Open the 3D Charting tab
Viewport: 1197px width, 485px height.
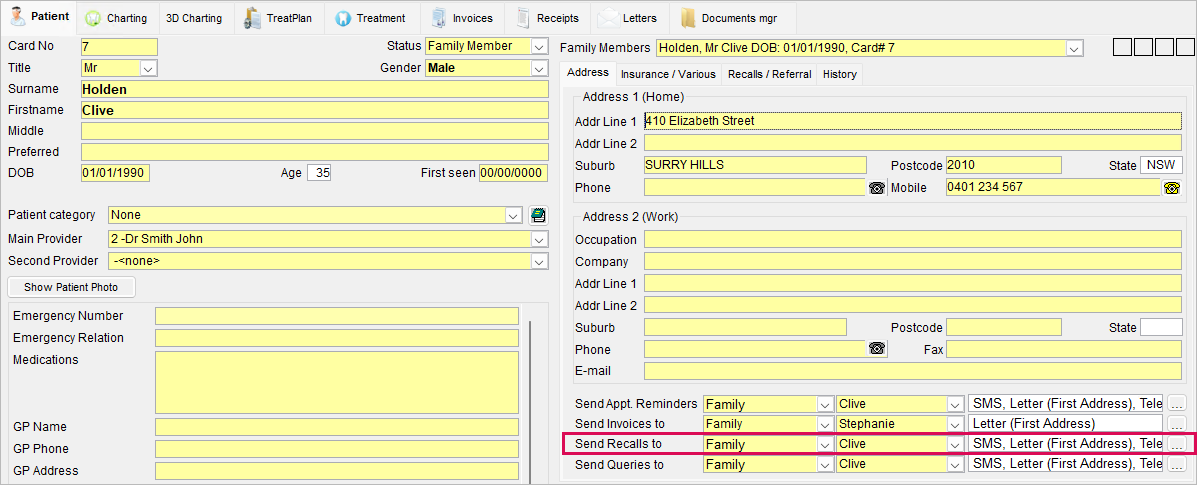(x=194, y=18)
